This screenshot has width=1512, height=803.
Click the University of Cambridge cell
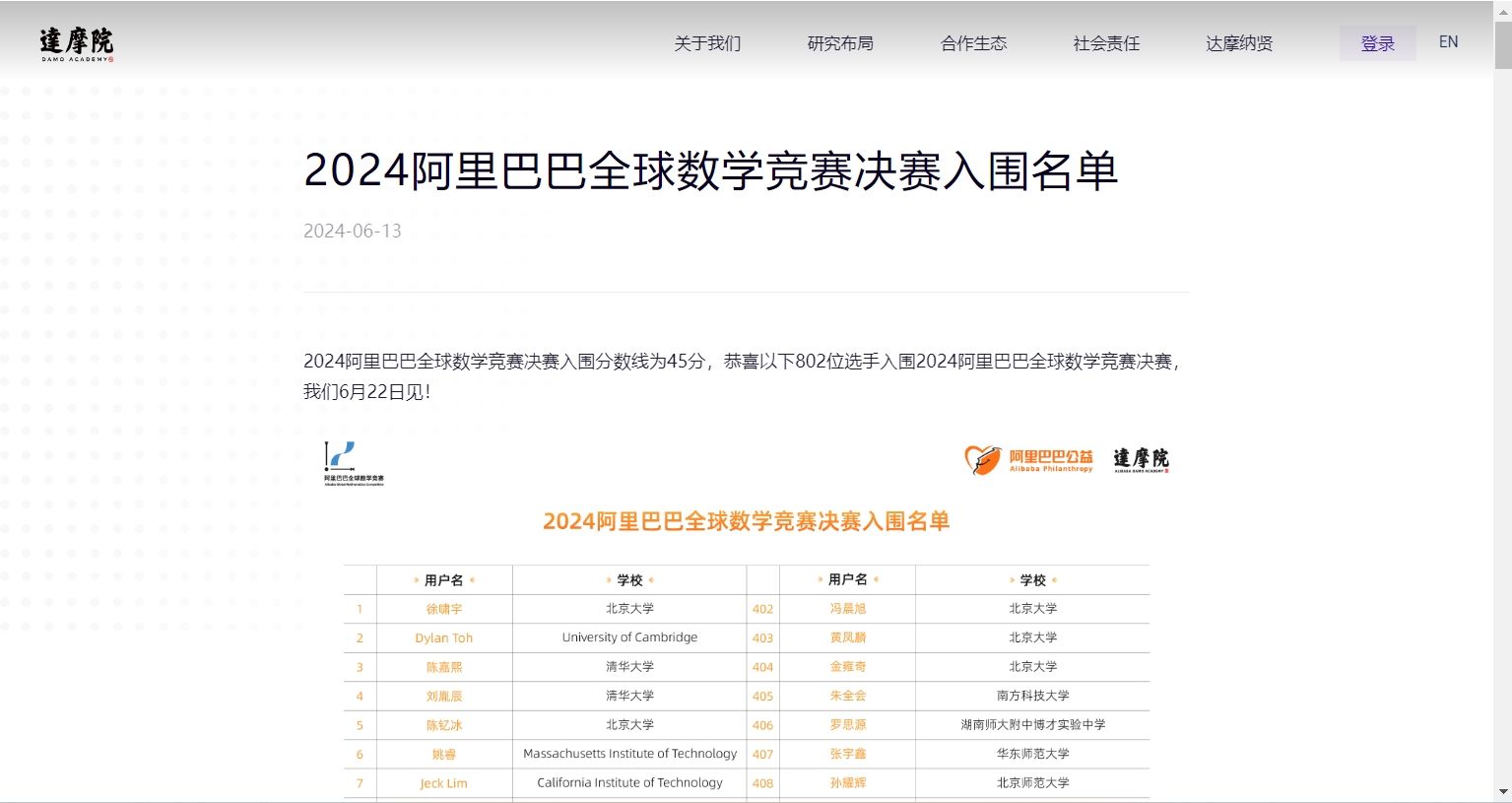pyautogui.click(x=629, y=637)
